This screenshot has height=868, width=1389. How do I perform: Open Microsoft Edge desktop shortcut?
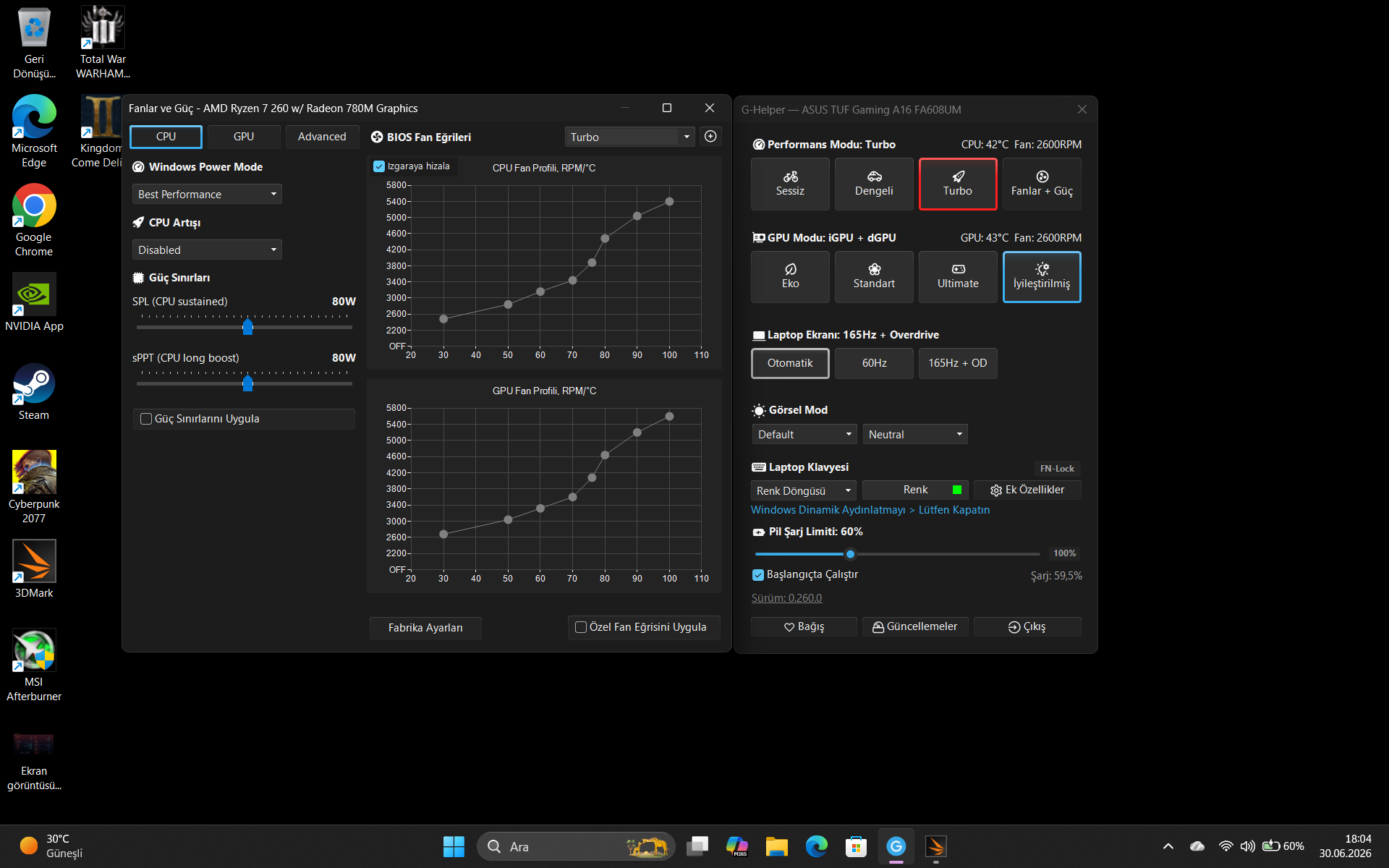click(34, 132)
